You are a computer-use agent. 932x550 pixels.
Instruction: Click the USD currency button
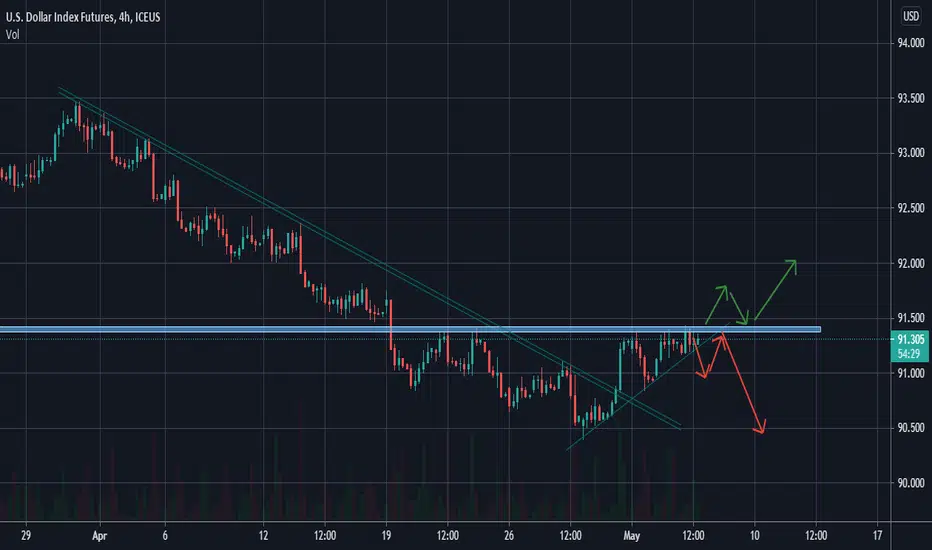pyautogui.click(x=911, y=16)
